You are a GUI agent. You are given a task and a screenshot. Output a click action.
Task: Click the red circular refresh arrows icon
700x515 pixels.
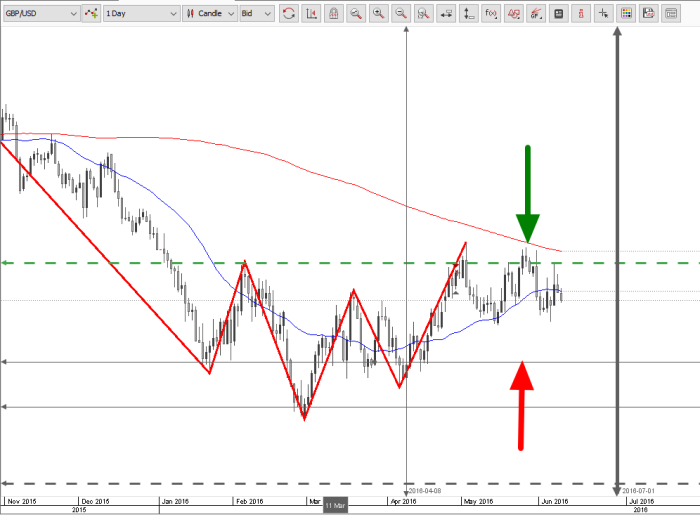(289, 14)
